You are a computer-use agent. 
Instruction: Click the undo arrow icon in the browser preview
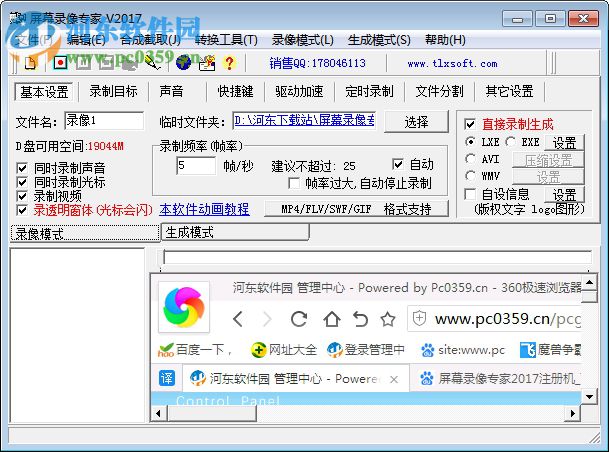tap(360, 319)
